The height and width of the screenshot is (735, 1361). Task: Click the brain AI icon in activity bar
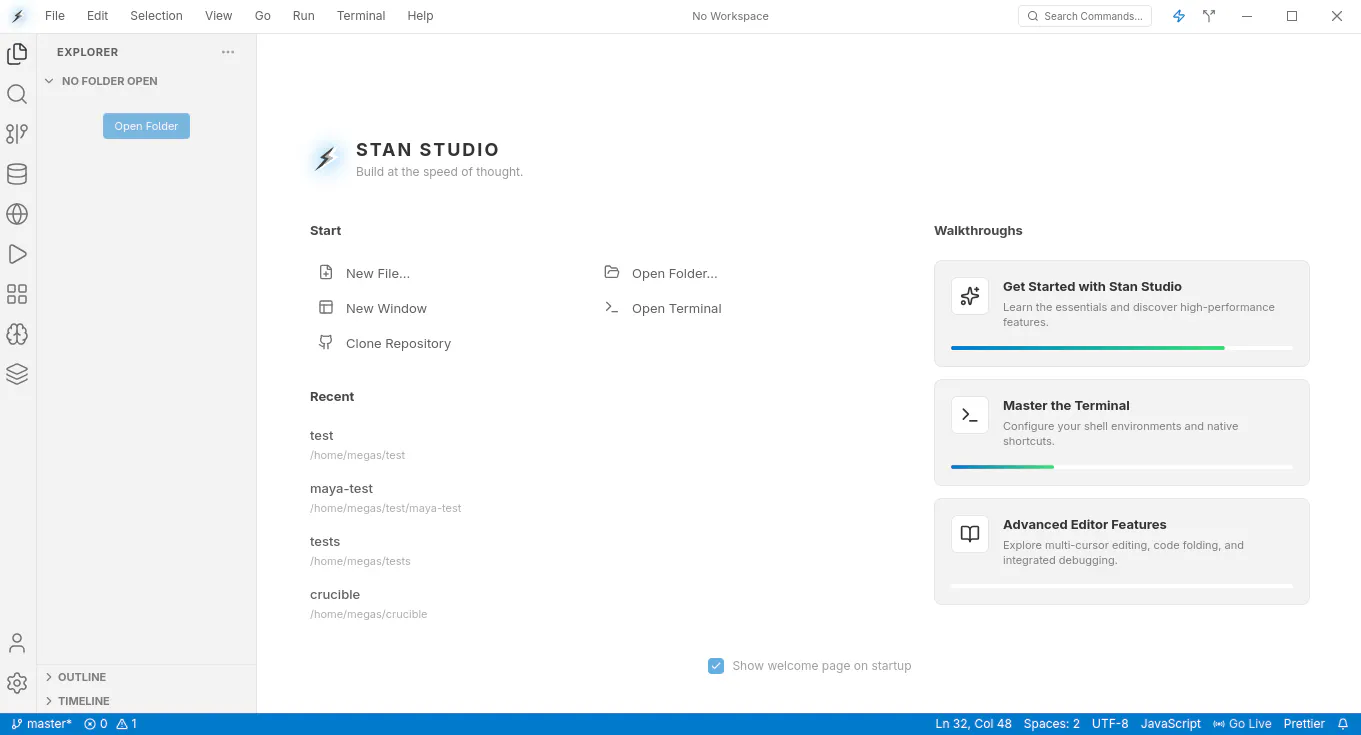click(17, 334)
